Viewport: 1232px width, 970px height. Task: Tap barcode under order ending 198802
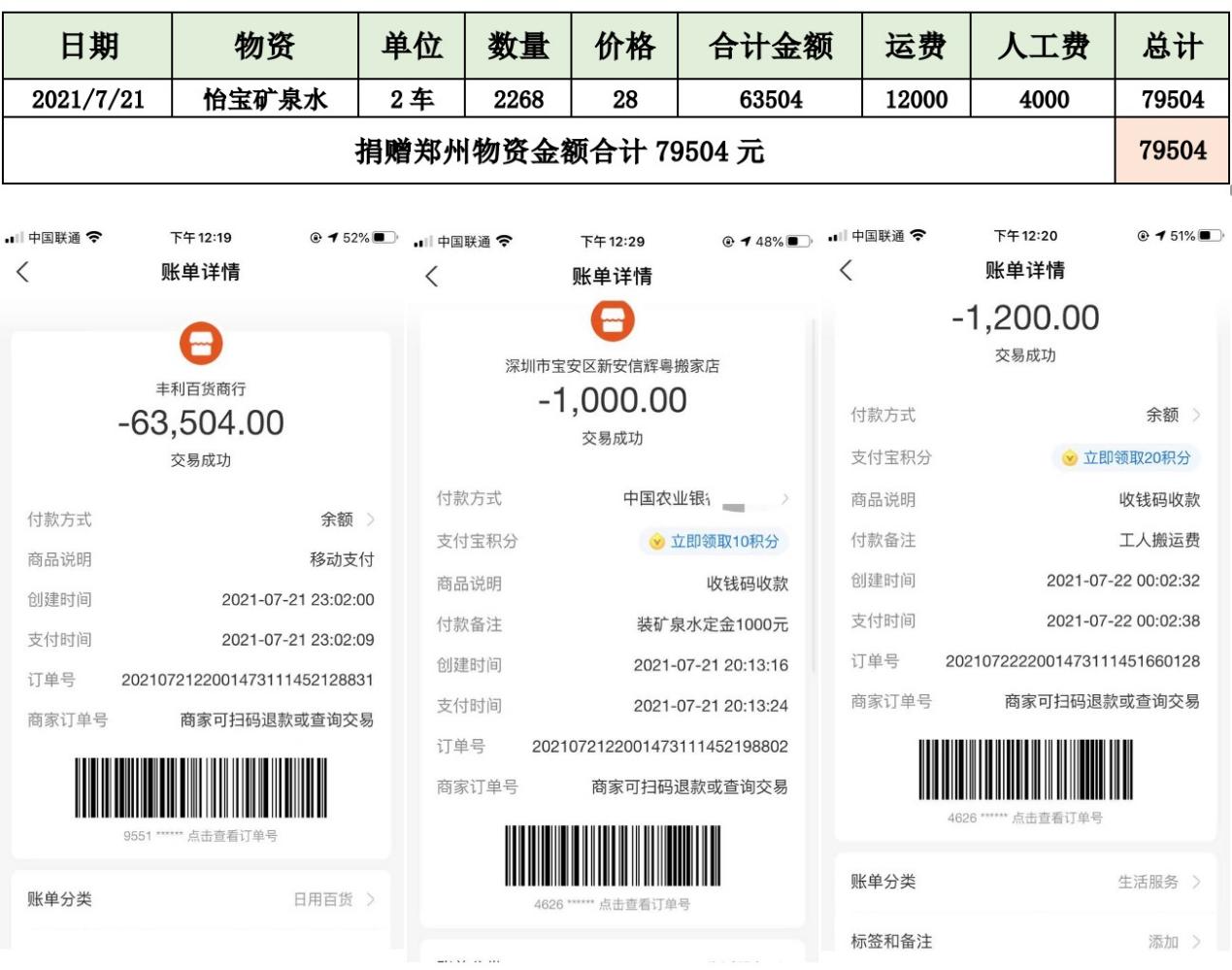click(613, 855)
